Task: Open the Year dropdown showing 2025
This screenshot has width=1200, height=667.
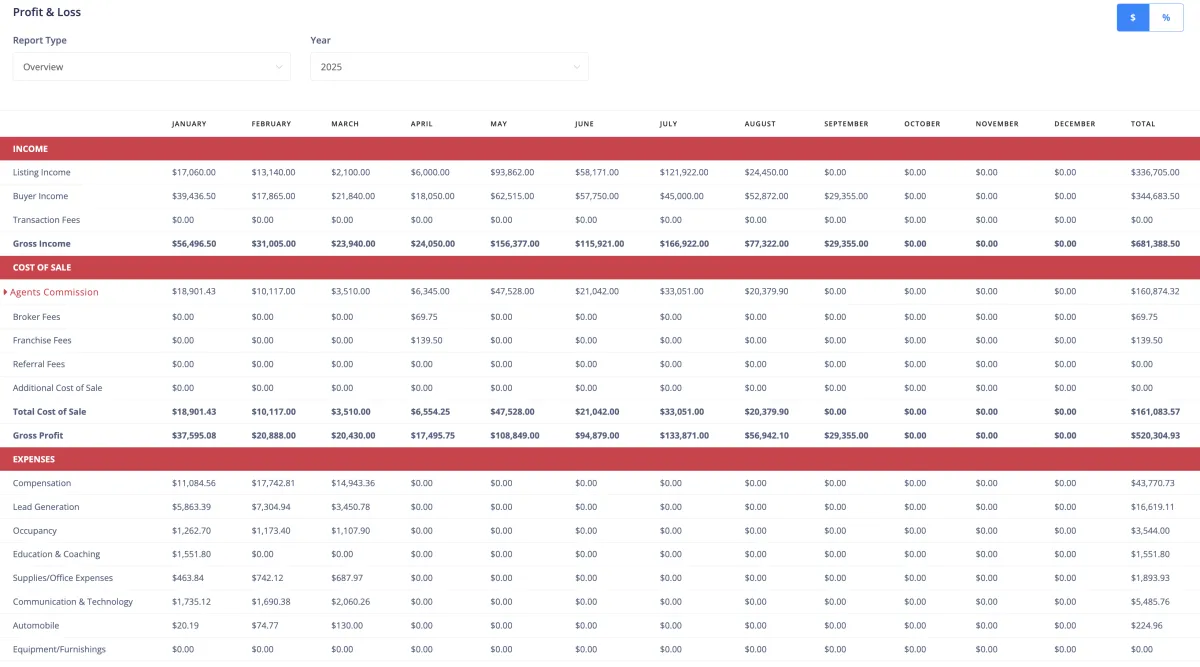Action: click(x=449, y=67)
